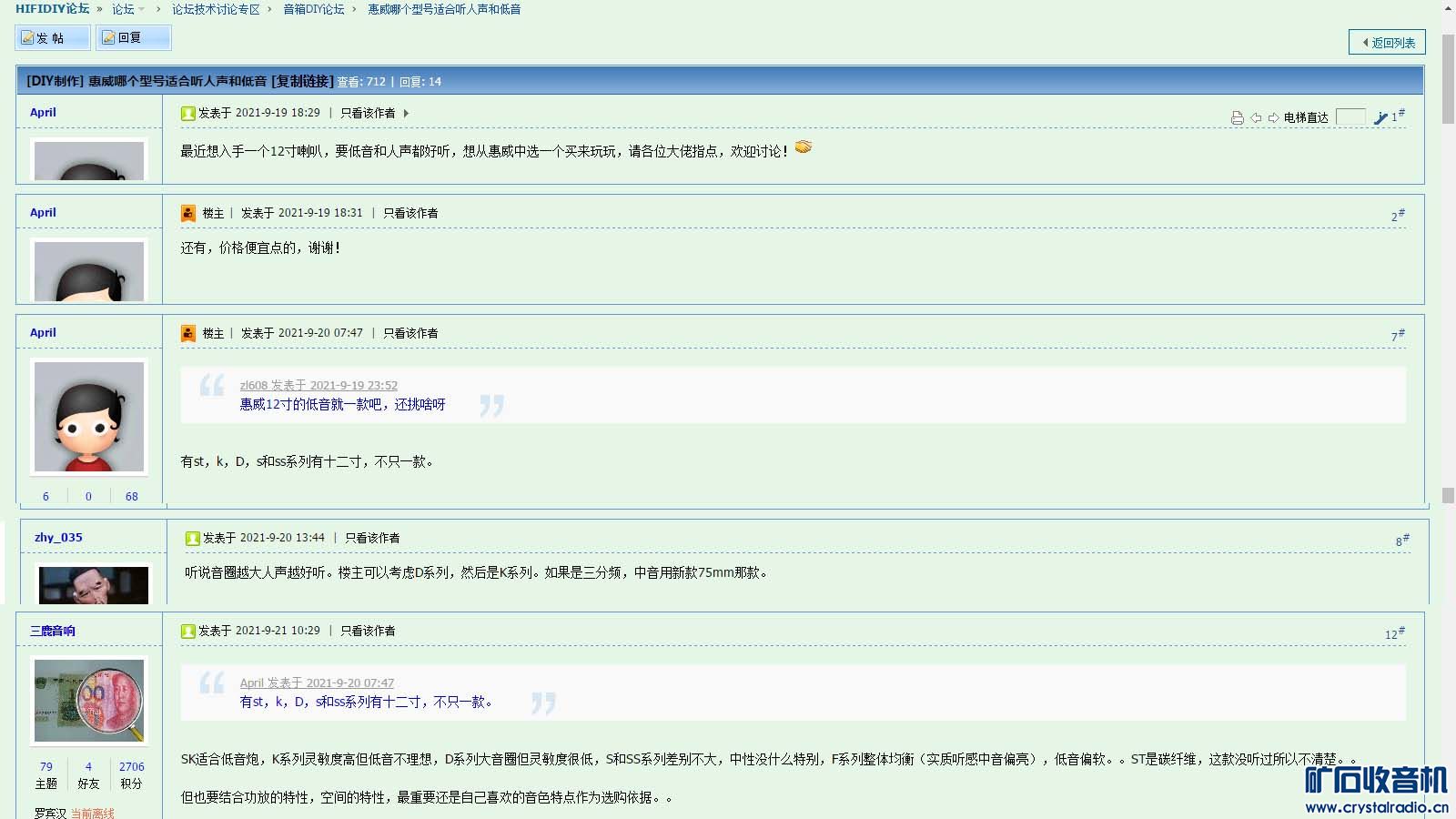Viewport: 1456px width, 819px height.
Task: Click 只看该作者 on zhy_035's post
Action: tap(372, 538)
